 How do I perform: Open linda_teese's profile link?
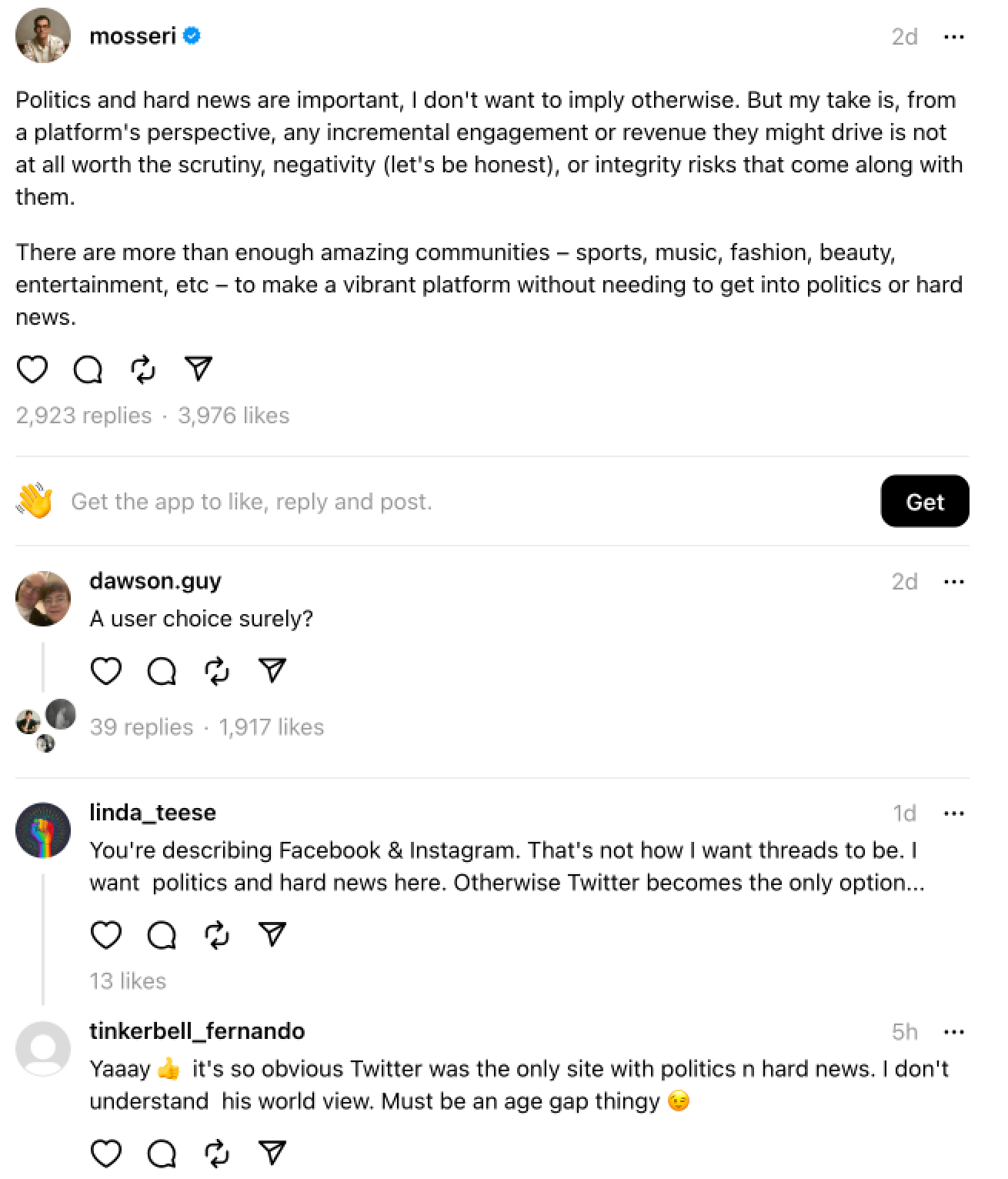(x=152, y=813)
